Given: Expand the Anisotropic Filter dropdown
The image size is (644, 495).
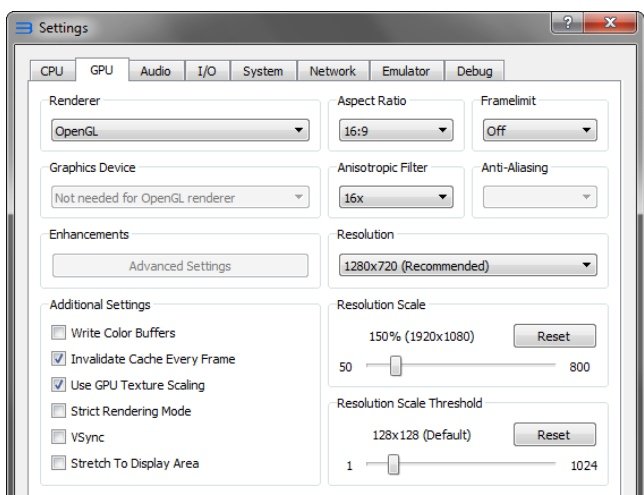Looking at the screenshot, I should (395, 198).
